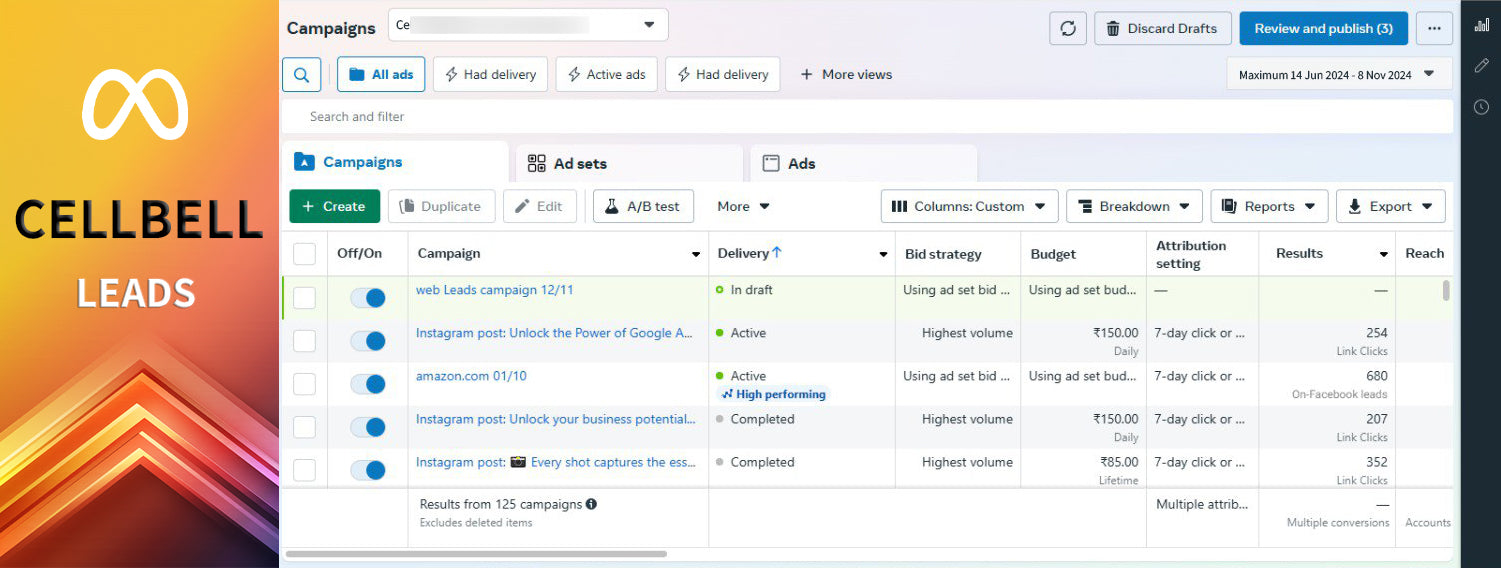This screenshot has height=568, width=1501.
Task: Expand the Columns: Custom dropdown
Action: [x=968, y=206]
